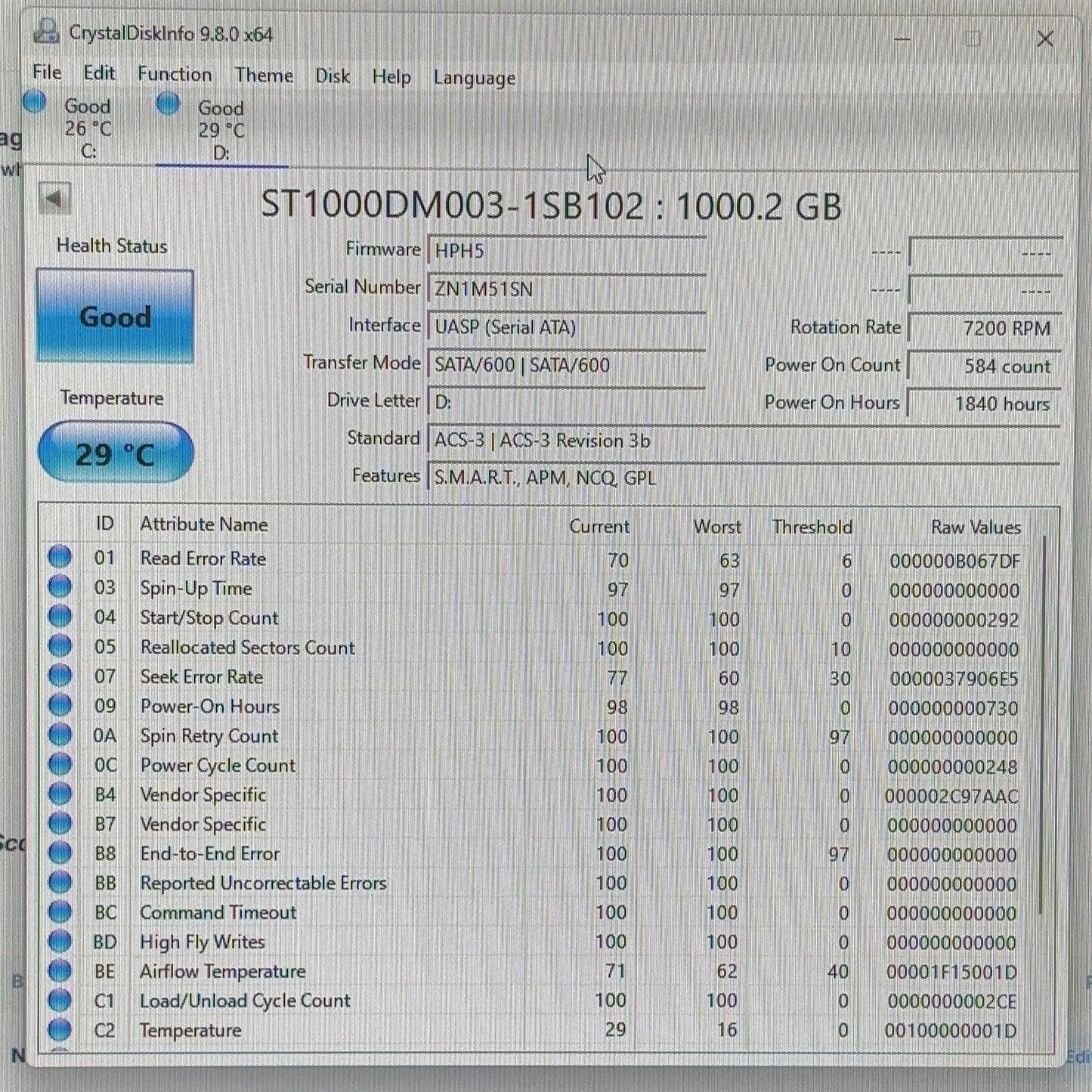Open the Help menu

[391, 77]
